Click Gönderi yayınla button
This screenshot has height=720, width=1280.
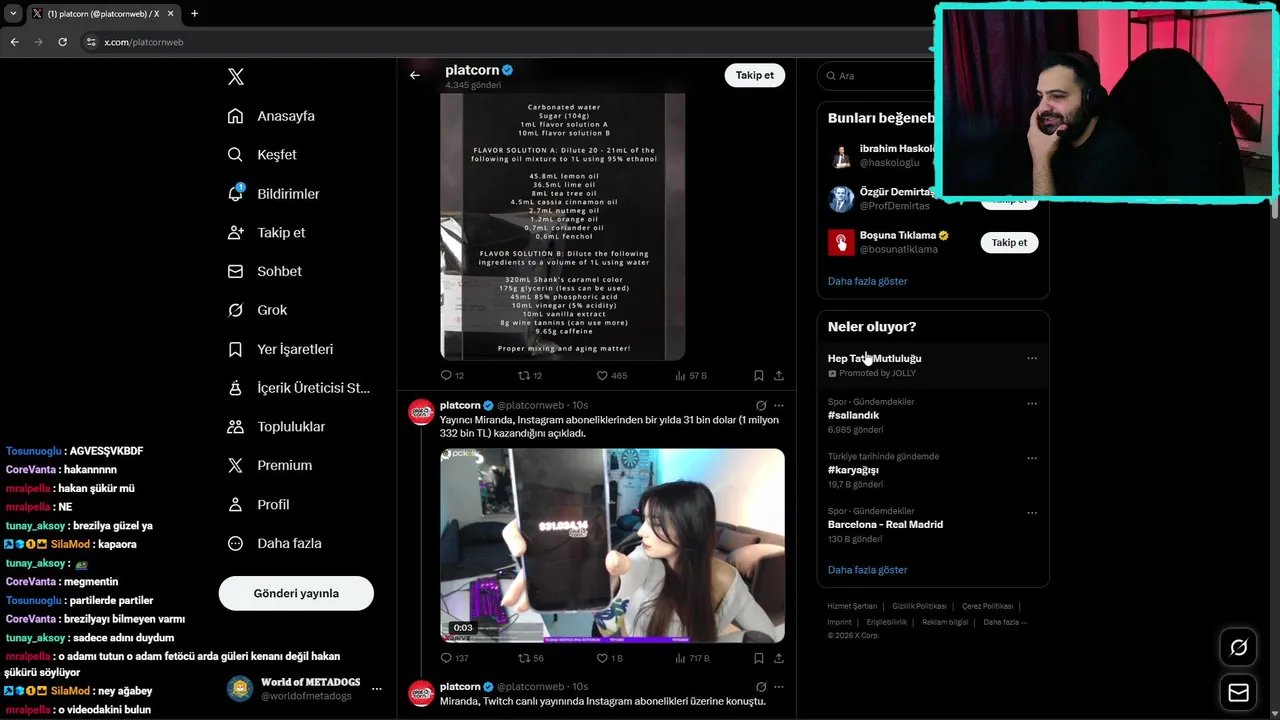[x=296, y=593]
